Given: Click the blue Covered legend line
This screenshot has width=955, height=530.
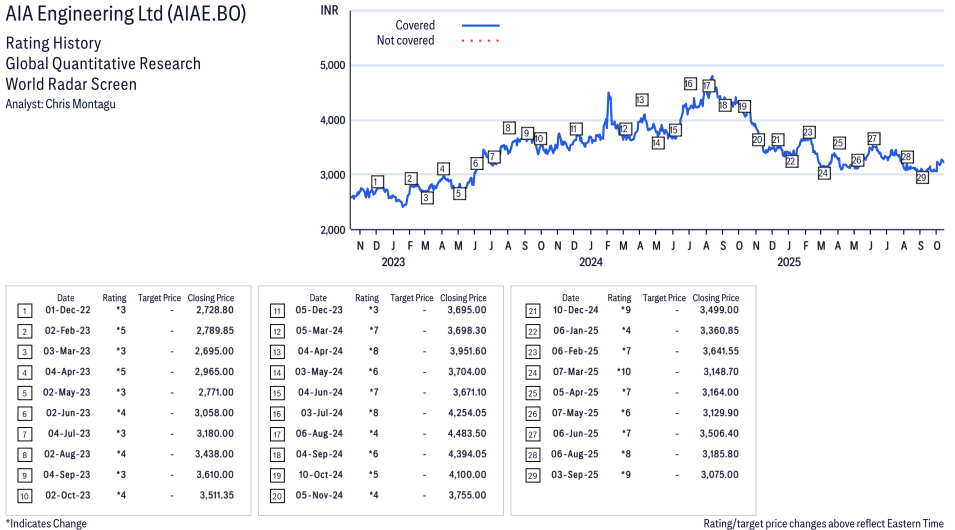Looking at the screenshot, I should [480, 24].
